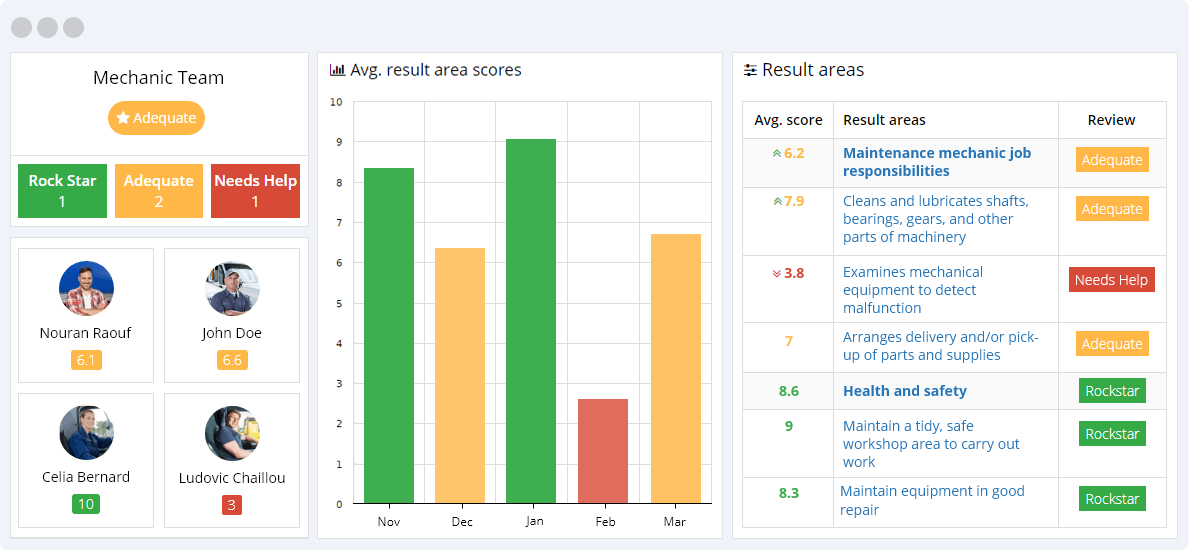Filter by Needs Help members
1189x550 pixels.
[255, 191]
